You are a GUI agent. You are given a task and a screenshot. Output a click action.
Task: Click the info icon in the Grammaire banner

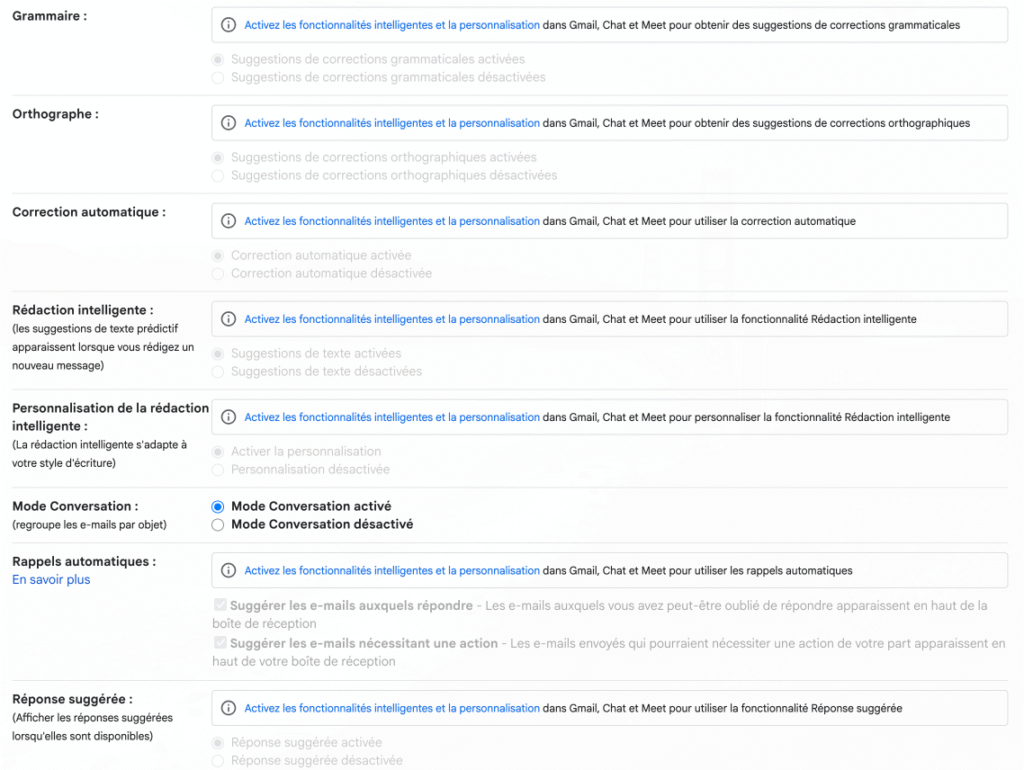(228, 25)
